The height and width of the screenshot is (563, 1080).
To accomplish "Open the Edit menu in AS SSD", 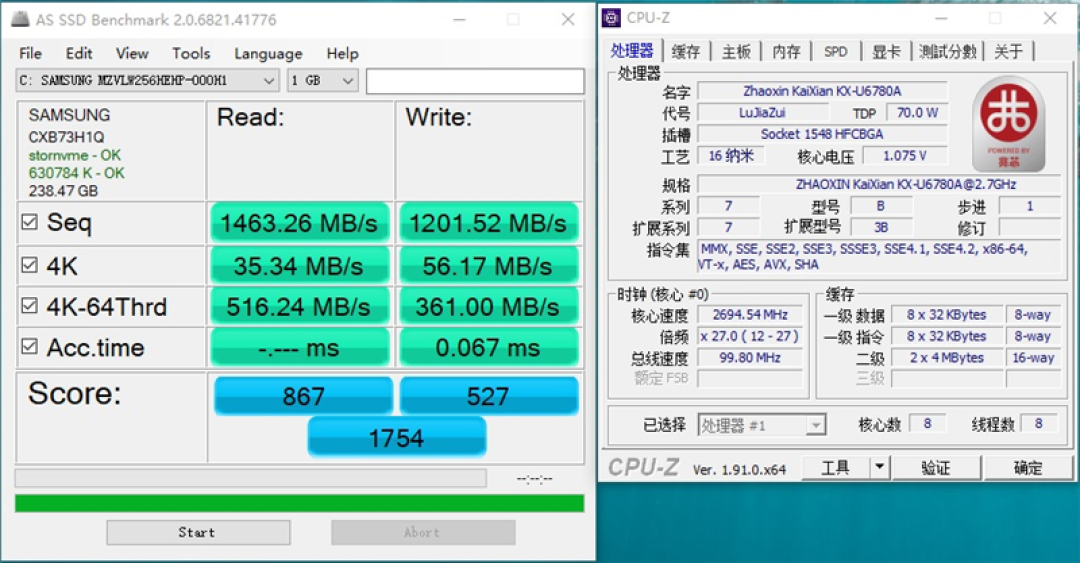I will [x=79, y=53].
